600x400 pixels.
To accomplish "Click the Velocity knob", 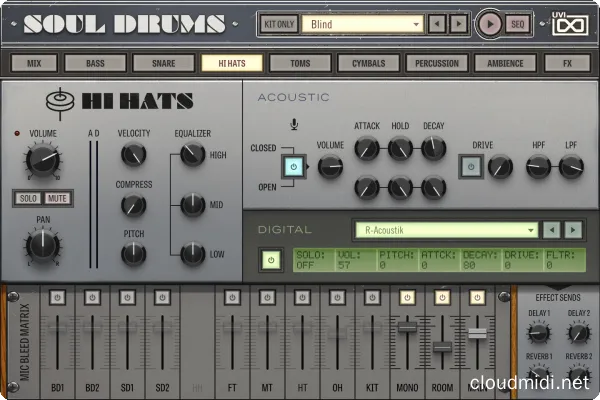I will (134, 155).
